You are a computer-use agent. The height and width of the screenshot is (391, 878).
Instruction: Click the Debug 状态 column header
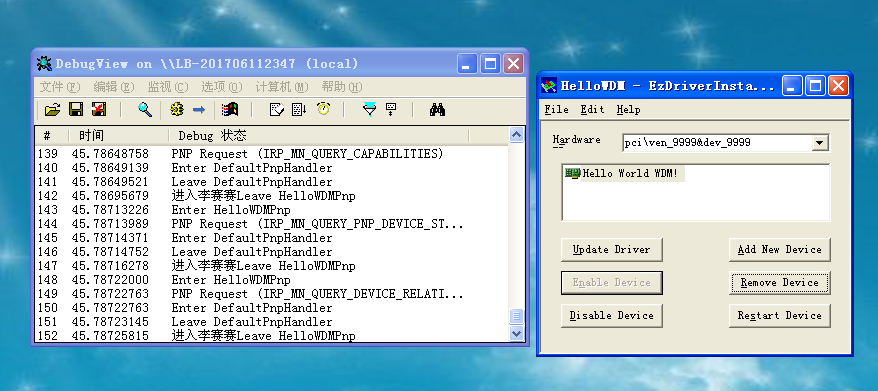[319, 136]
